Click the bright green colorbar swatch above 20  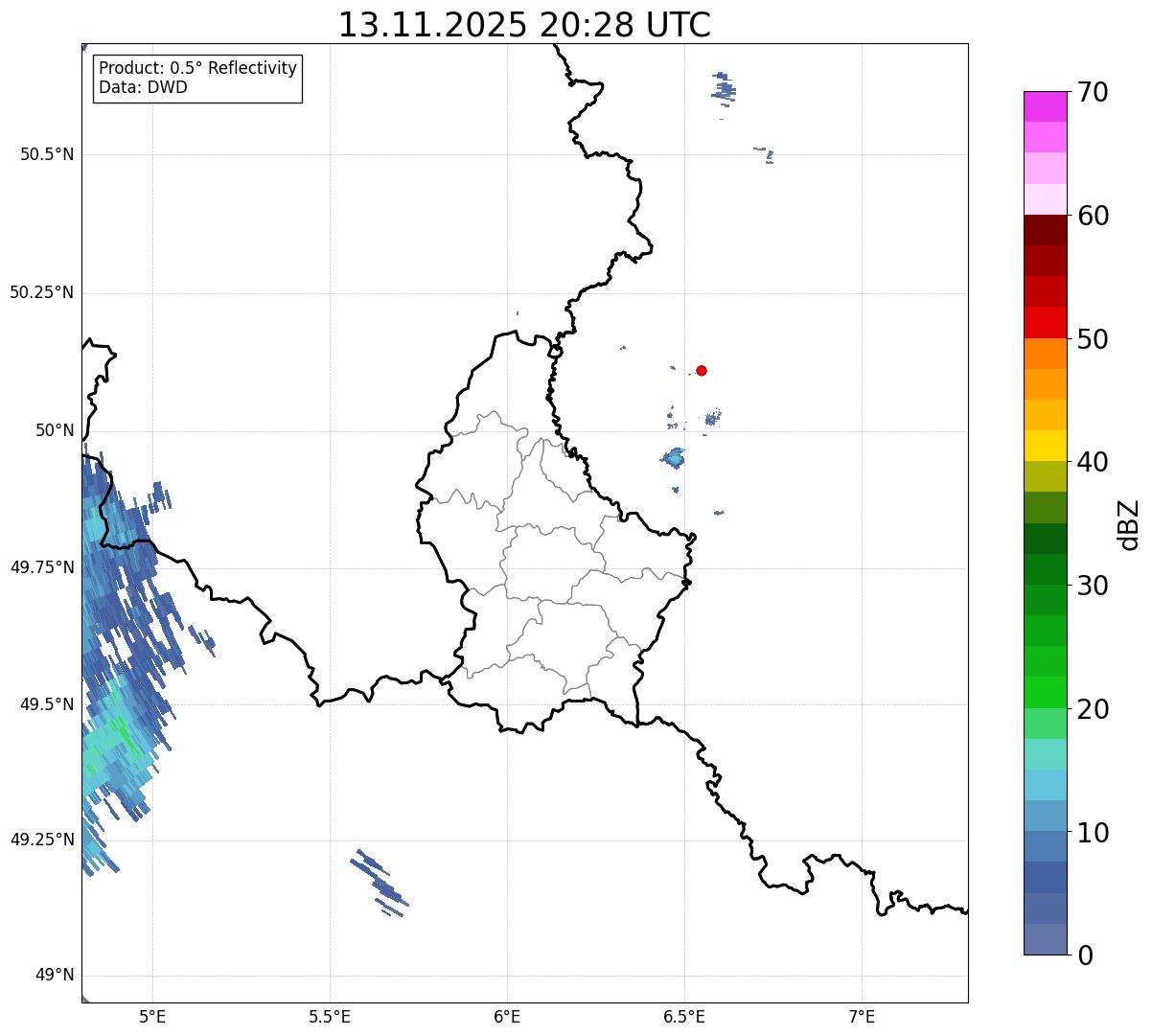click(x=1045, y=692)
